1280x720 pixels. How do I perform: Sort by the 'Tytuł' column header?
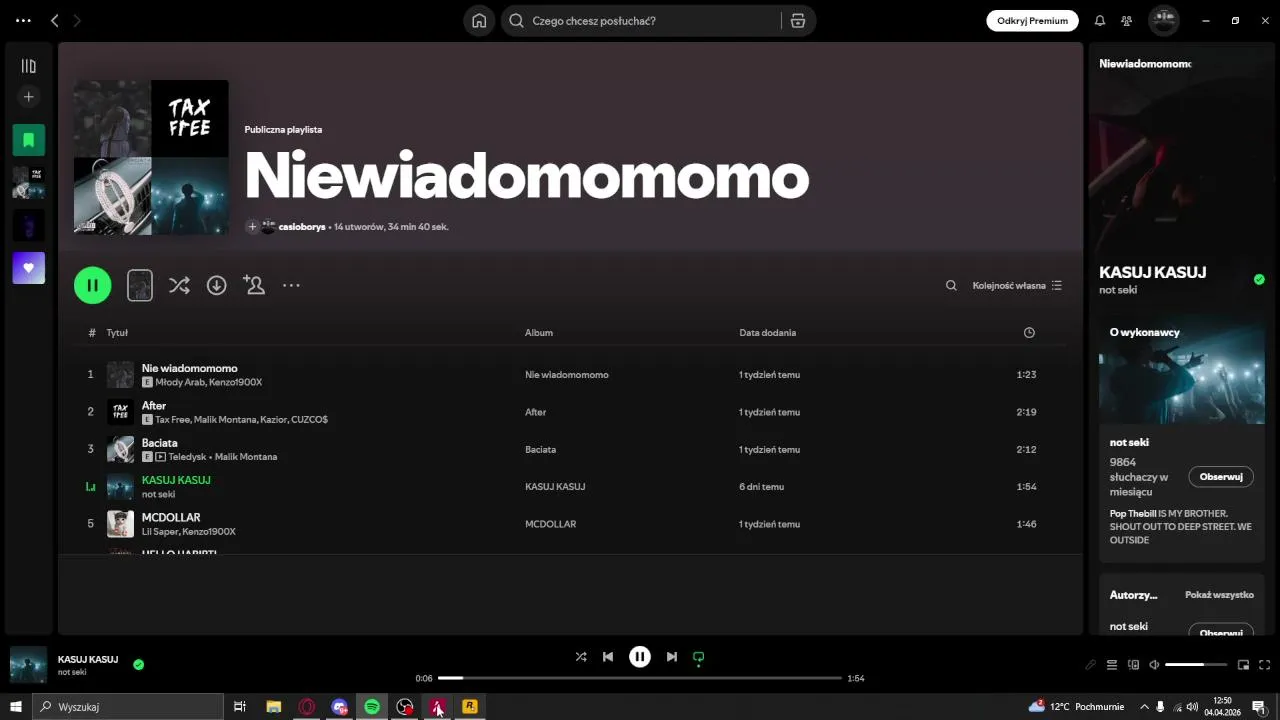pyautogui.click(x=117, y=333)
